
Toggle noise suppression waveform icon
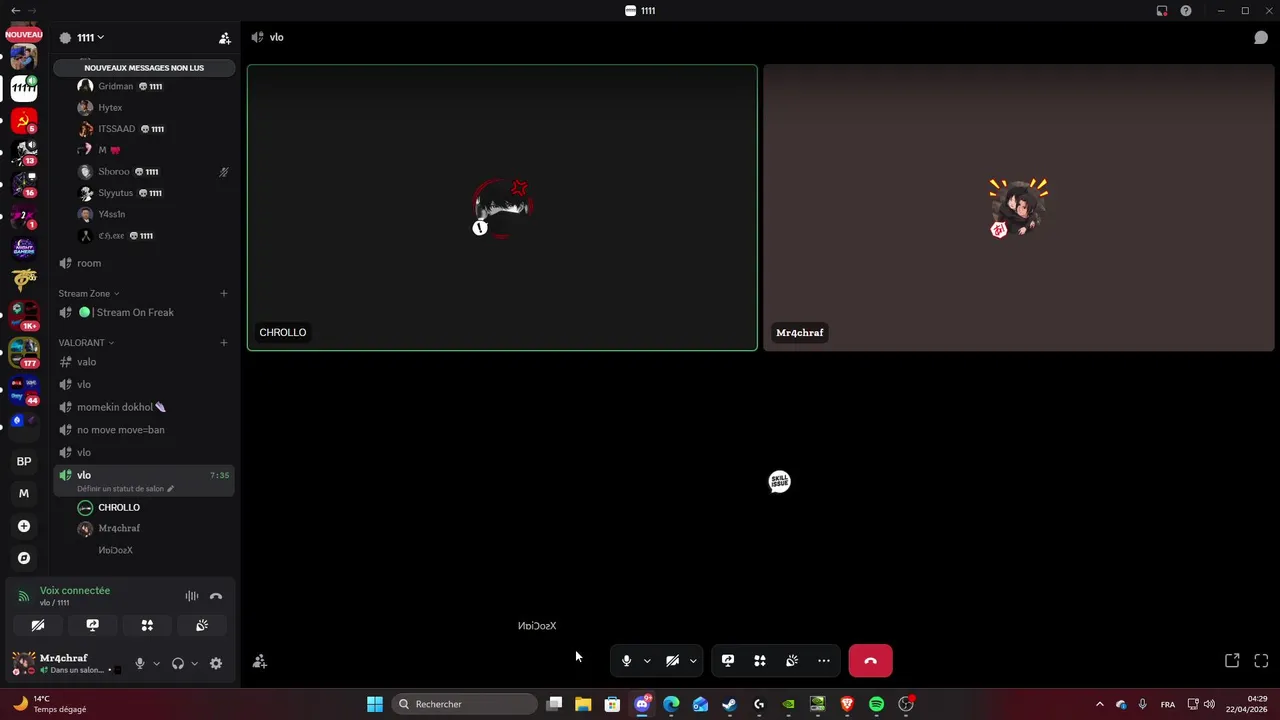point(192,596)
